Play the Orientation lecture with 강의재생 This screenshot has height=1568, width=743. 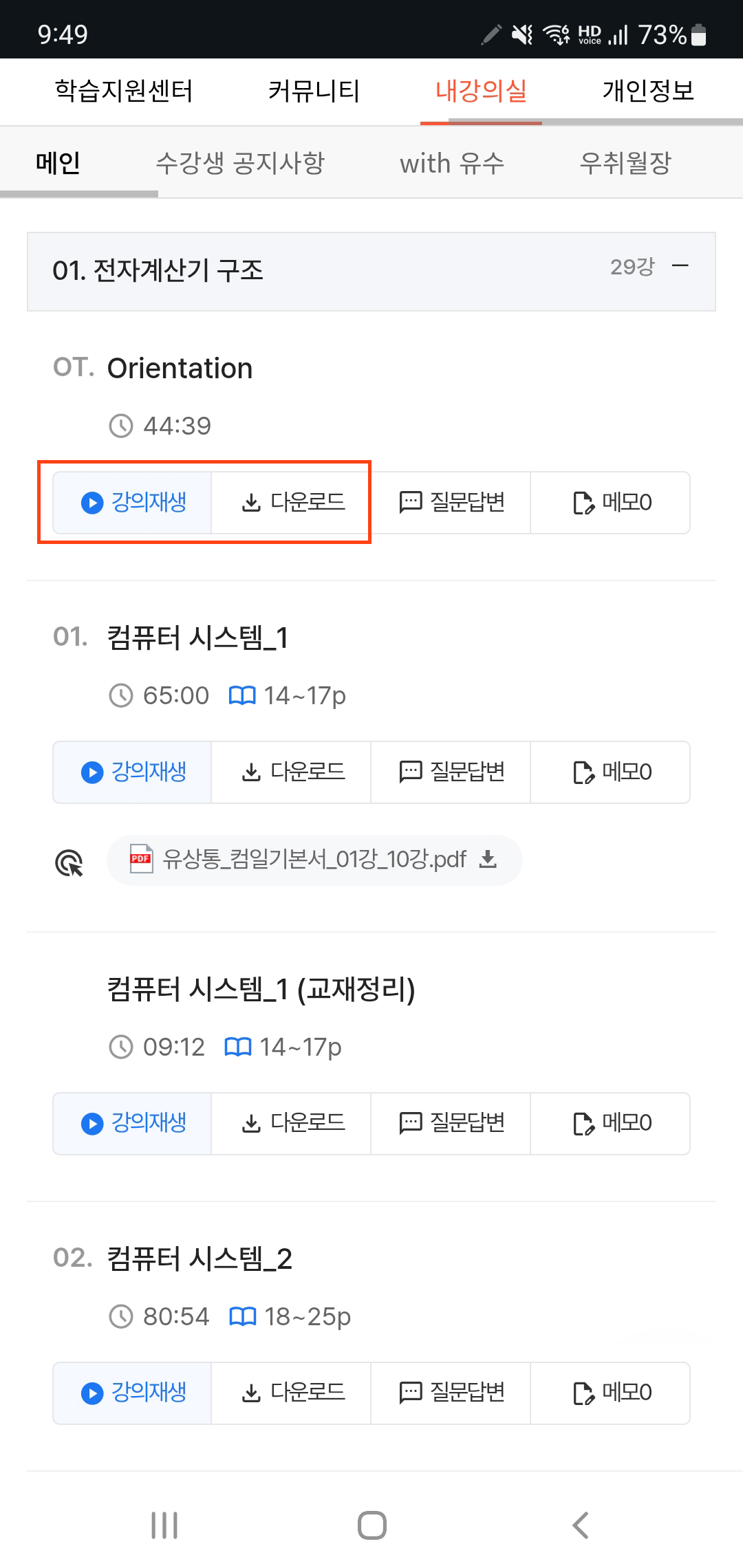(132, 503)
